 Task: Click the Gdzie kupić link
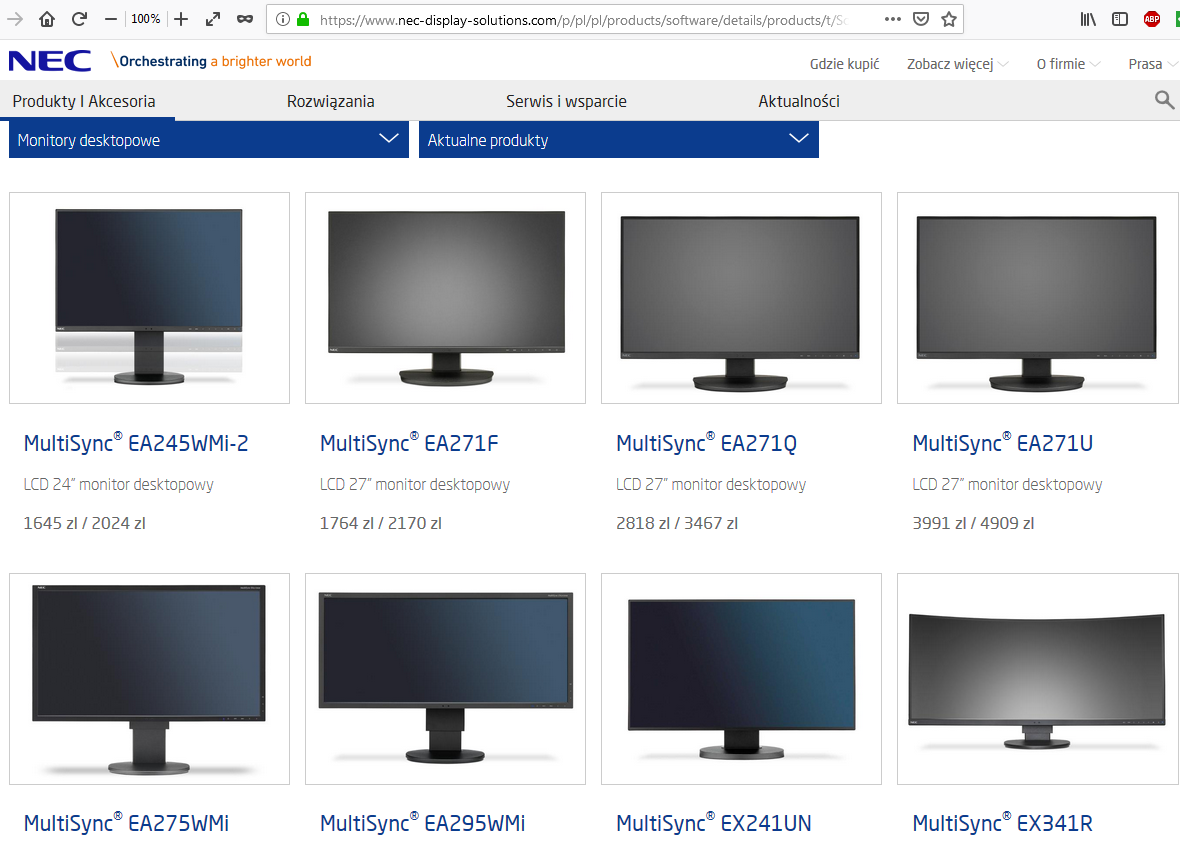(844, 64)
